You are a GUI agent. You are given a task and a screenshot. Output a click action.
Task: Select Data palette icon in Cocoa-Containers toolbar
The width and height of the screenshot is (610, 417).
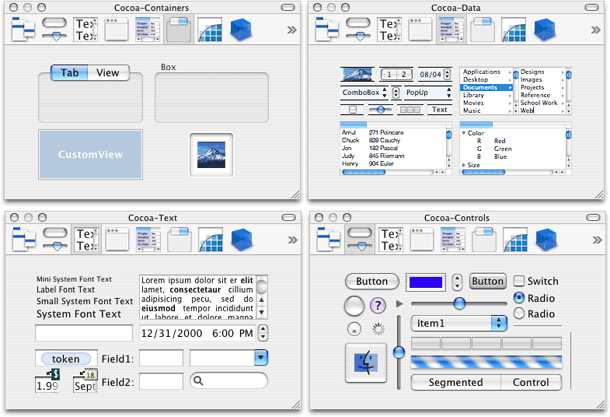coord(147,29)
